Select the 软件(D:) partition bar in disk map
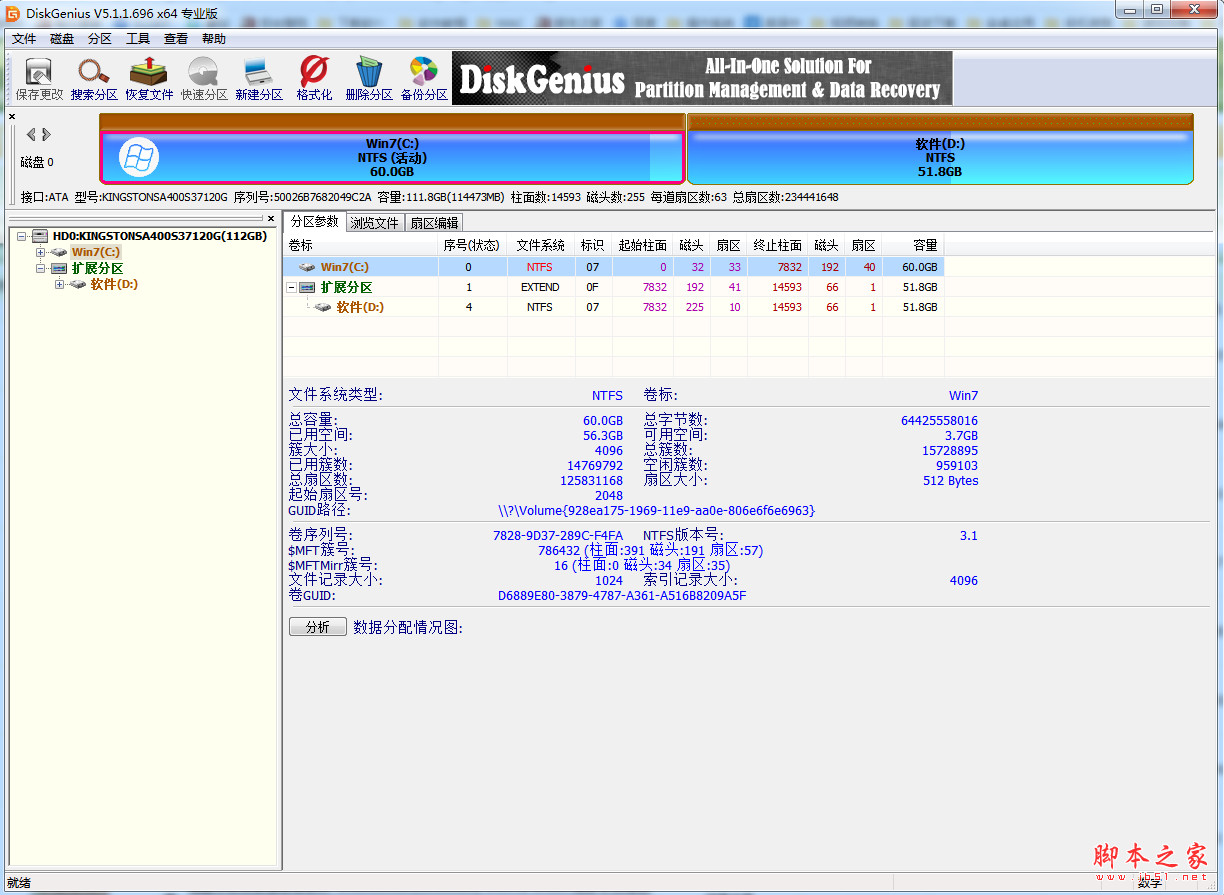Screen dimensions: 1224x895 click(940, 158)
